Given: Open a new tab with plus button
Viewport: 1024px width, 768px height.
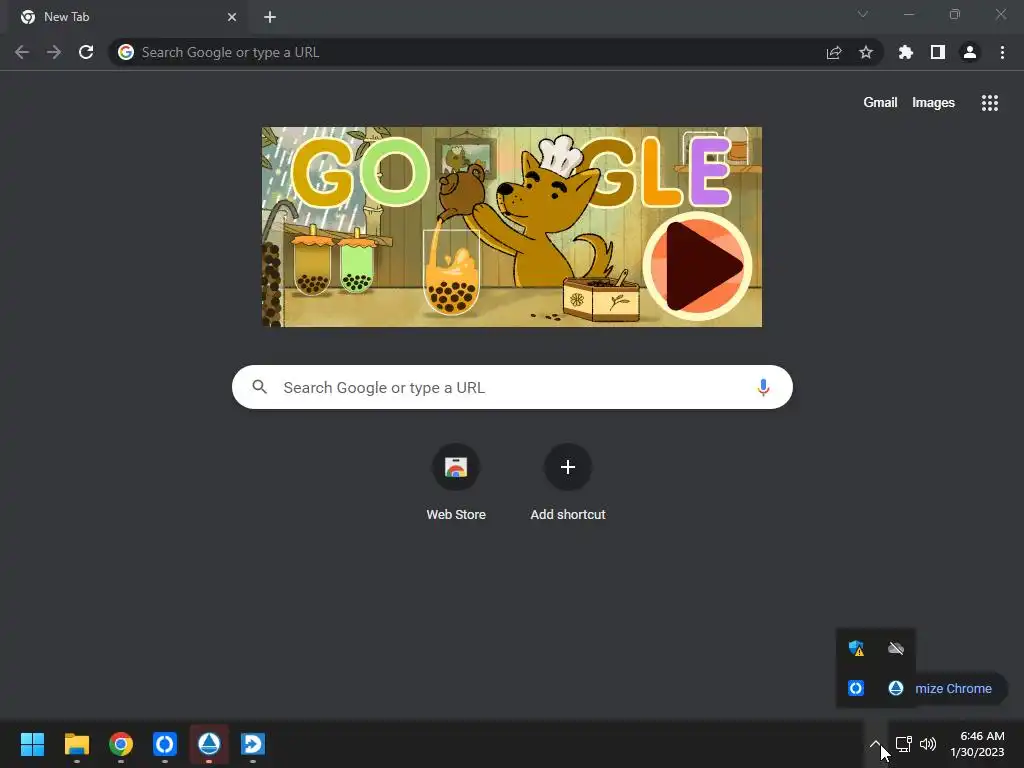Looking at the screenshot, I should pos(270,17).
